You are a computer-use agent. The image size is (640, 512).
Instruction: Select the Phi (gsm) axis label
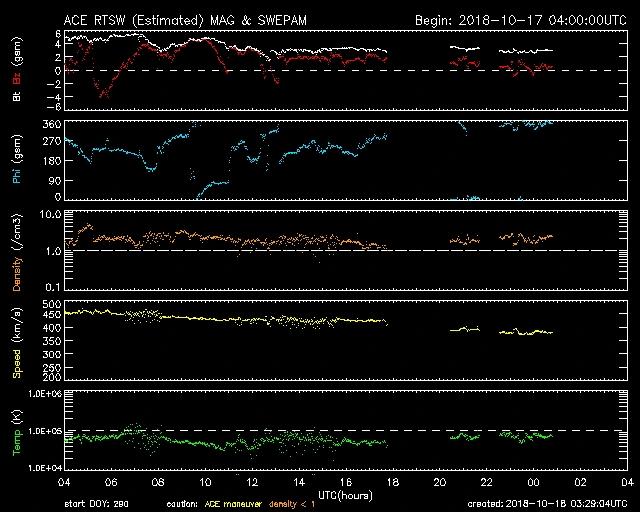coord(17,160)
